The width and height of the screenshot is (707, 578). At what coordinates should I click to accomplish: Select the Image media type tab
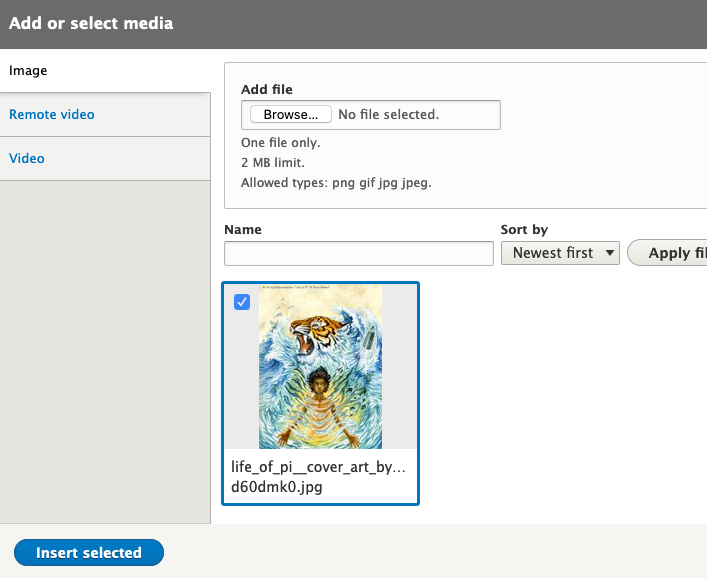coord(105,71)
